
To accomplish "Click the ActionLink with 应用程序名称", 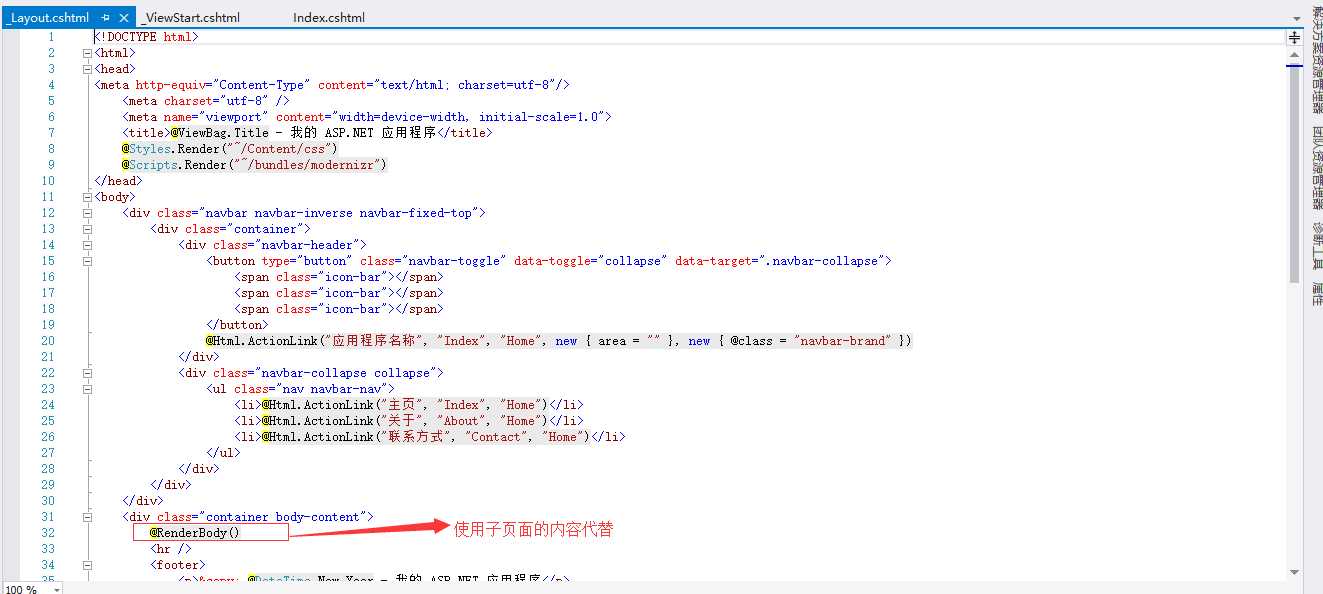I will (559, 341).
